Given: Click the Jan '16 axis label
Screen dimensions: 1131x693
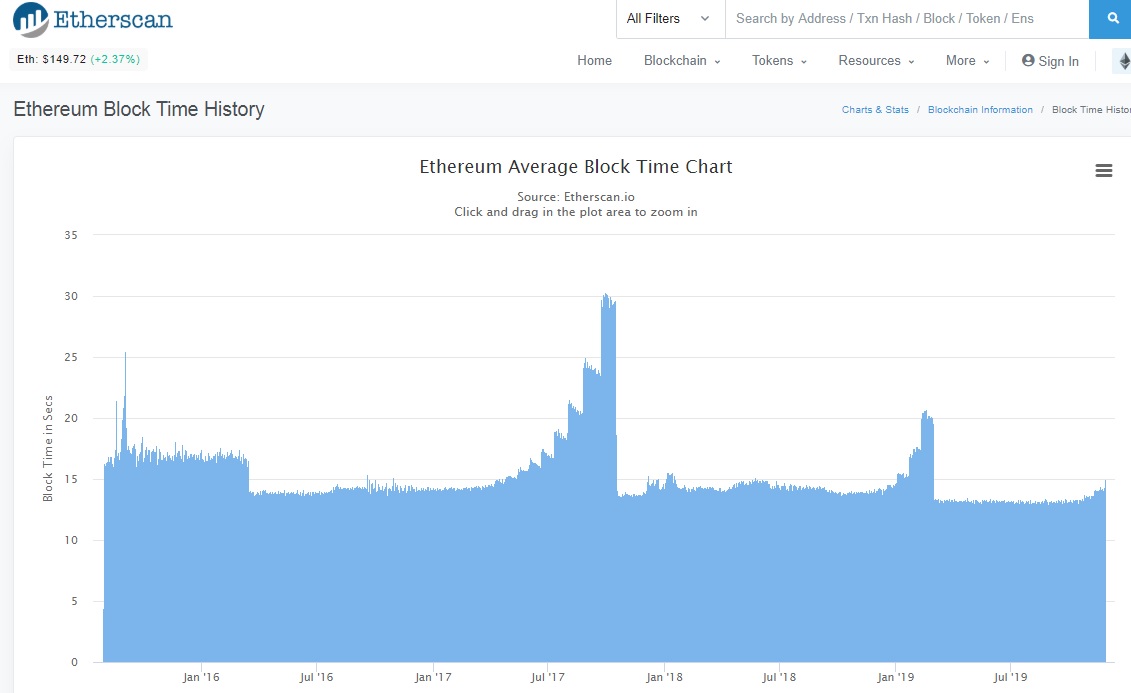Looking at the screenshot, I should coord(201,677).
